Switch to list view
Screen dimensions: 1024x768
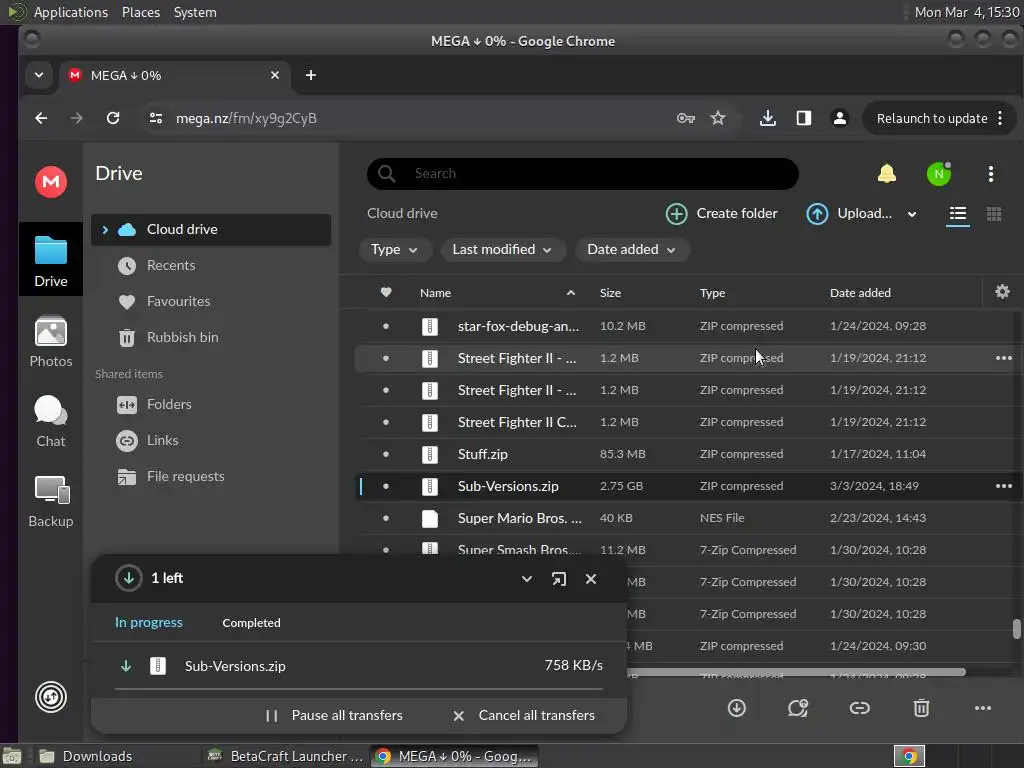957,214
